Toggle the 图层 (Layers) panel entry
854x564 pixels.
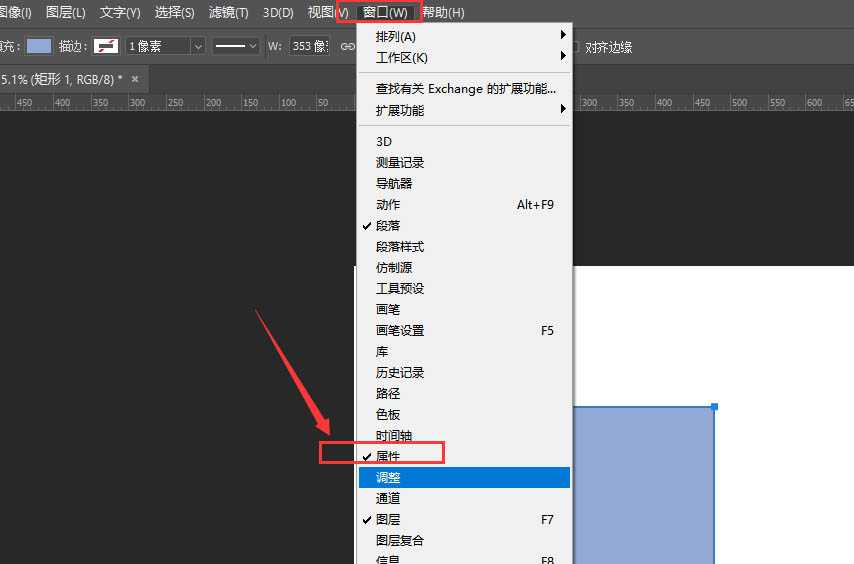(388, 520)
